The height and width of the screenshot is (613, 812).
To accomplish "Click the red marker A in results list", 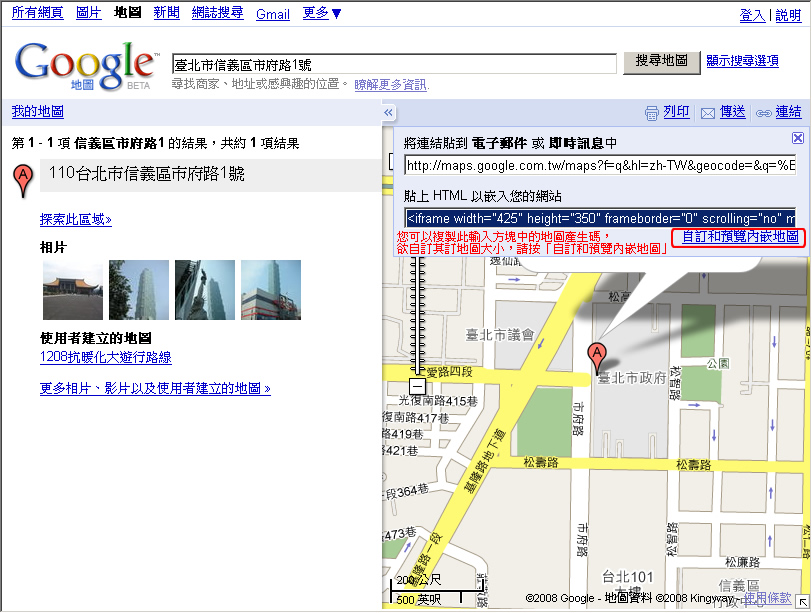I will point(23,180).
